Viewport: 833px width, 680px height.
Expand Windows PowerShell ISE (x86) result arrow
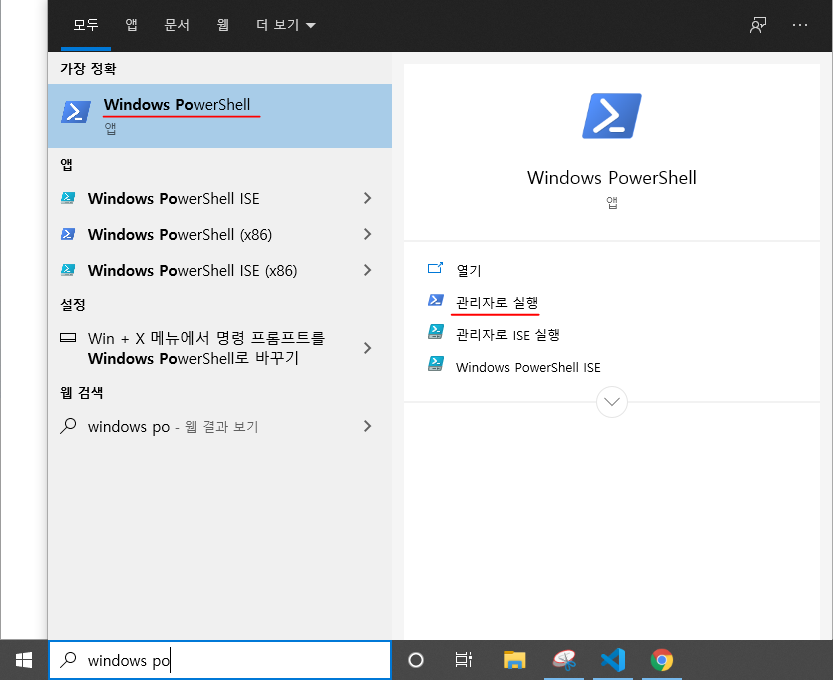click(368, 270)
